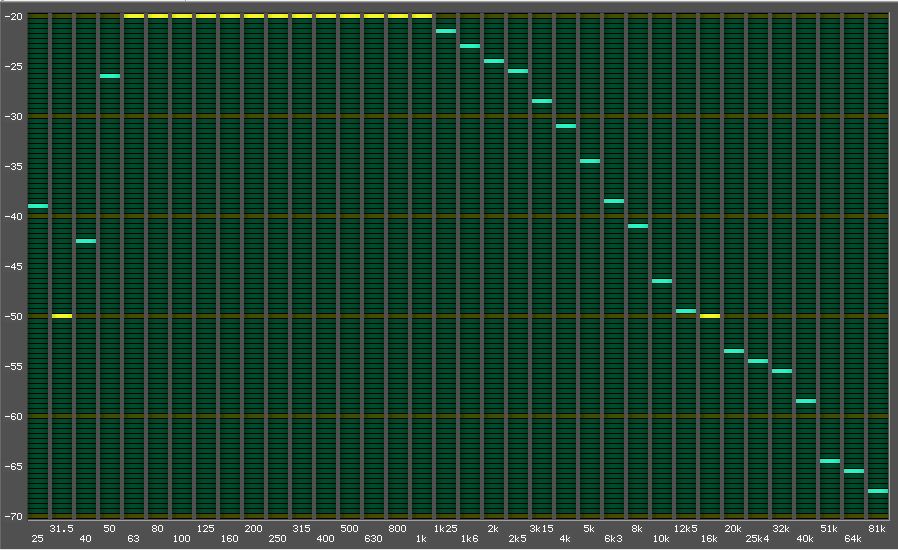
Task: Pick the cyan peak marker in the 6k3 band
Action: tap(615, 201)
